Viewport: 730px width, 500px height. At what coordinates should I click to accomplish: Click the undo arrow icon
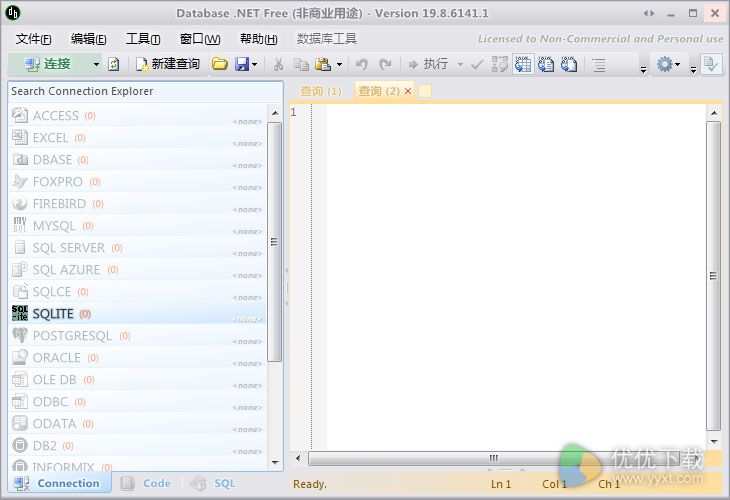pos(362,64)
